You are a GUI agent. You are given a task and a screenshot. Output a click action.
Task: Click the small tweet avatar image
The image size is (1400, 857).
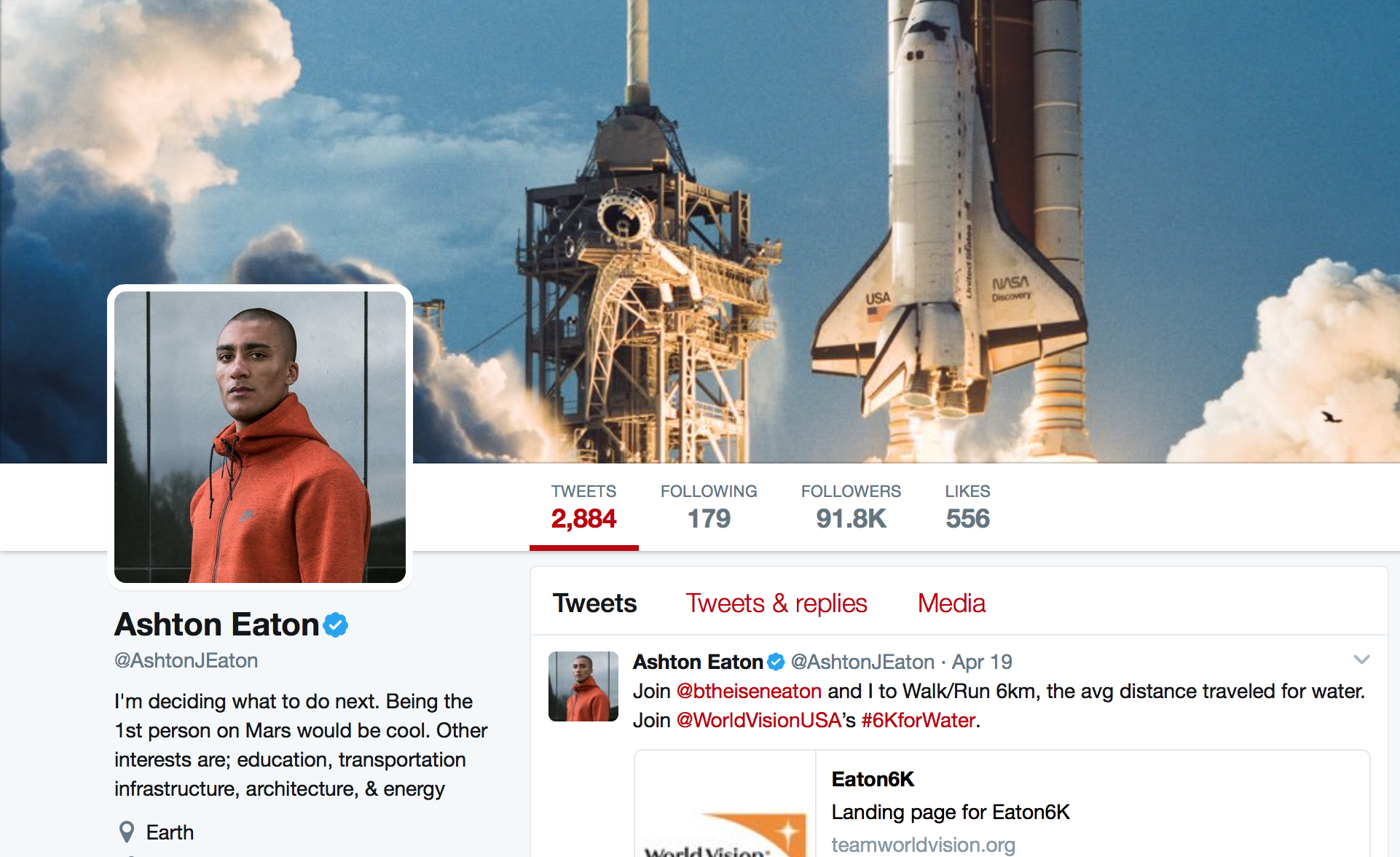[583, 686]
